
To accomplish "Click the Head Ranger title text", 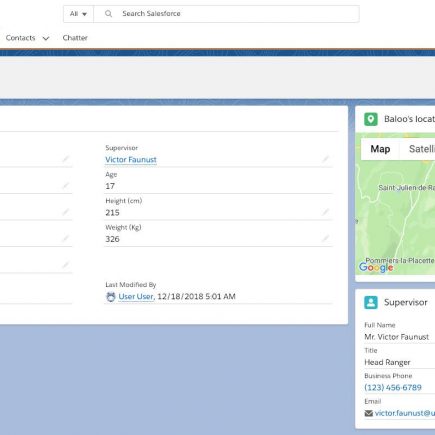I will coord(387,362).
